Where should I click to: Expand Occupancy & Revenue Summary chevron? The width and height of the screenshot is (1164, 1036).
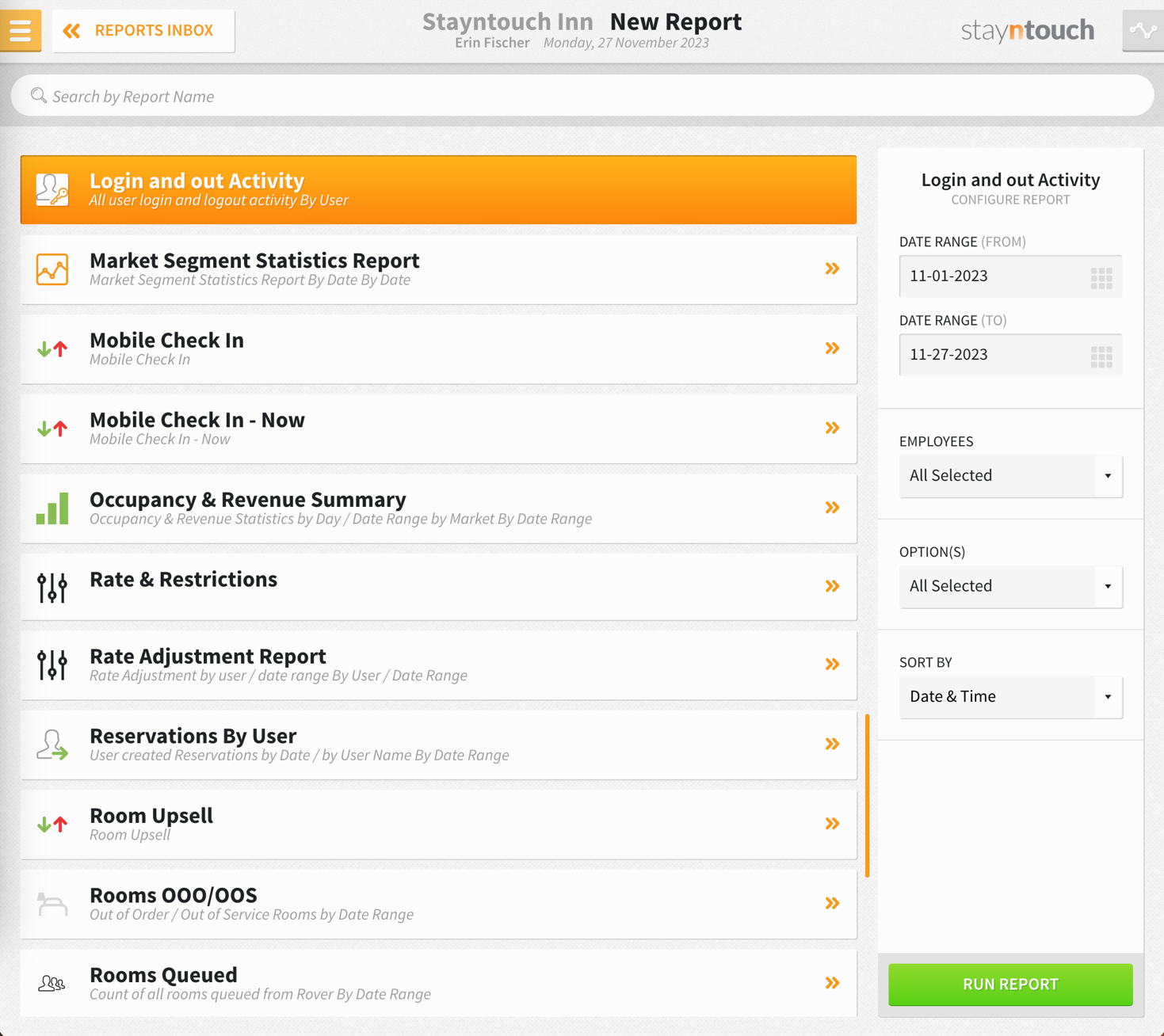(x=832, y=508)
